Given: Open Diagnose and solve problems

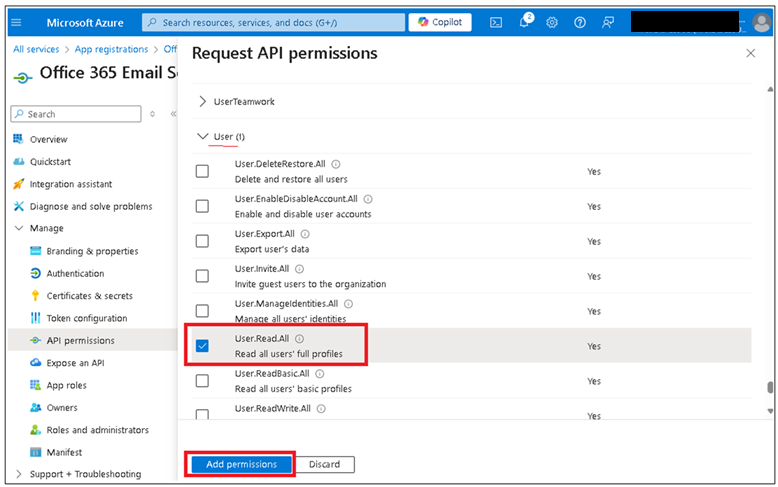Looking at the screenshot, I should (91, 206).
